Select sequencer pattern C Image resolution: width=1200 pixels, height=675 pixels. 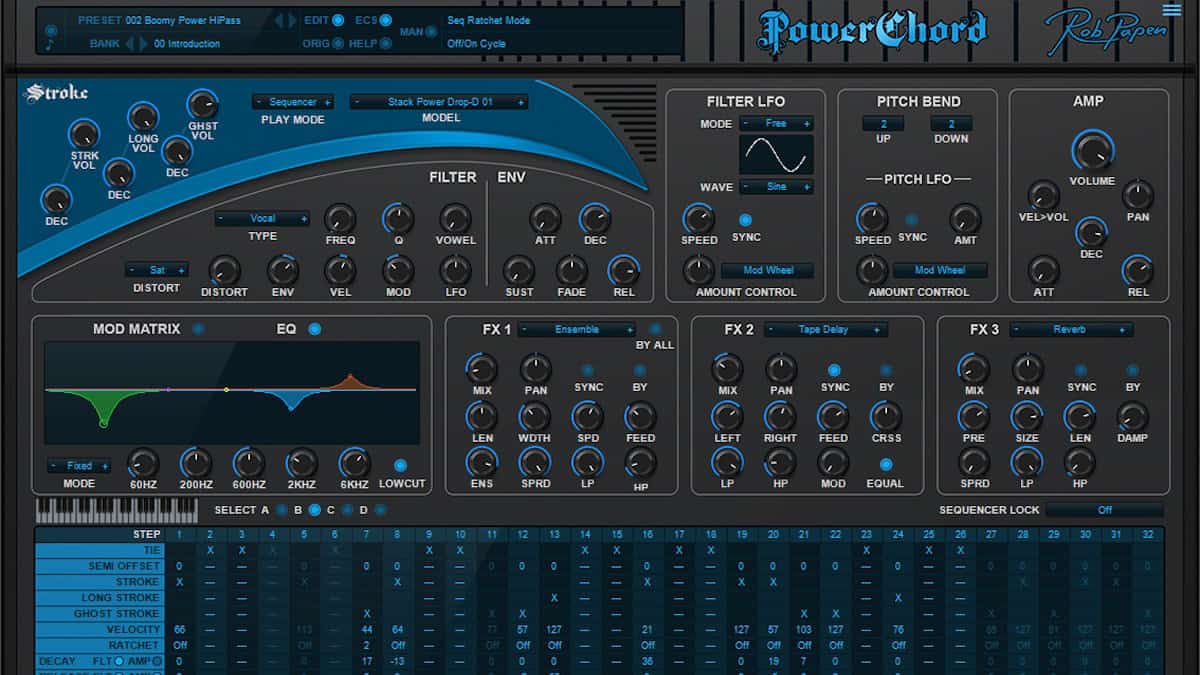click(x=347, y=510)
